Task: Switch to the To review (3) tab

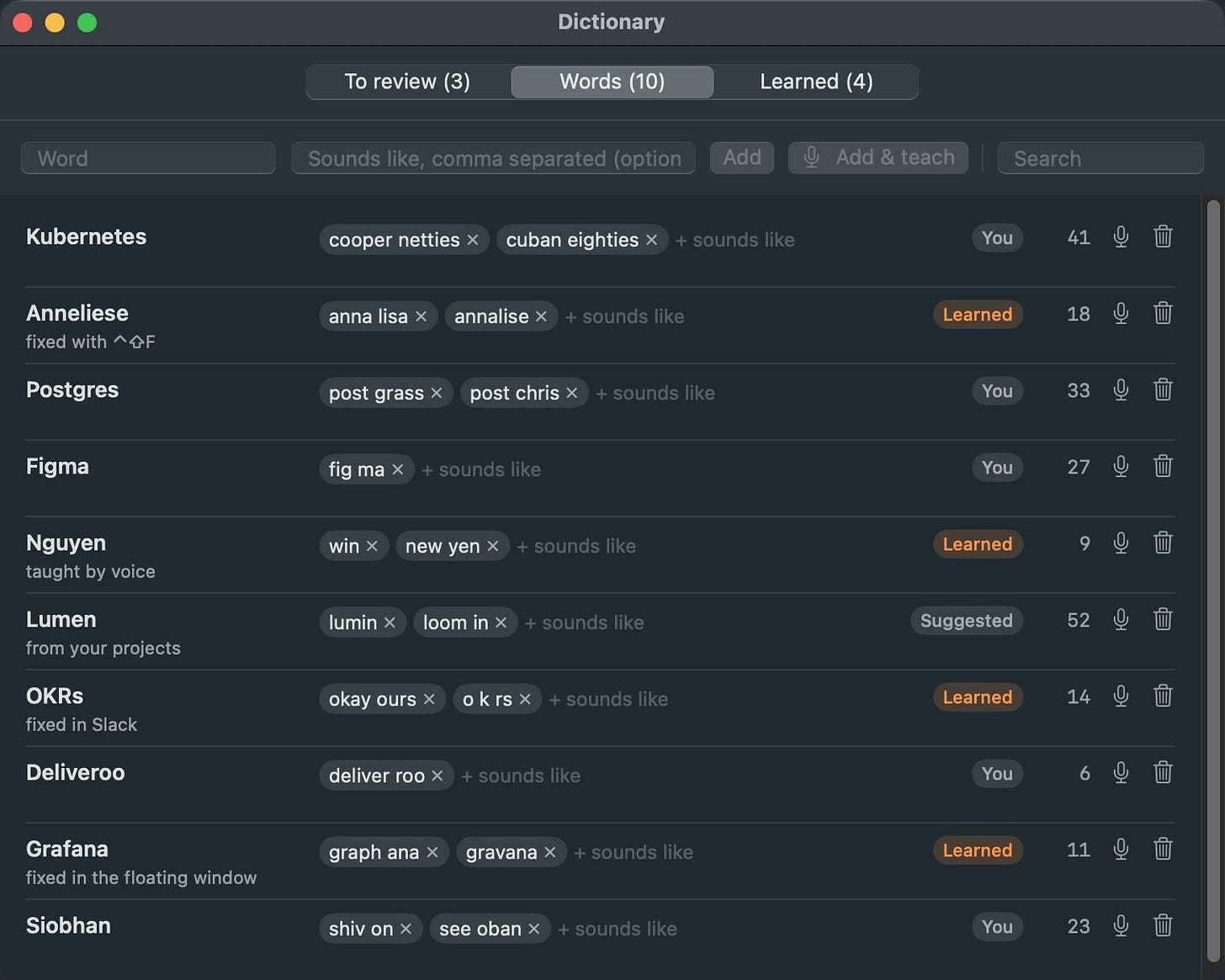Action: 408,82
